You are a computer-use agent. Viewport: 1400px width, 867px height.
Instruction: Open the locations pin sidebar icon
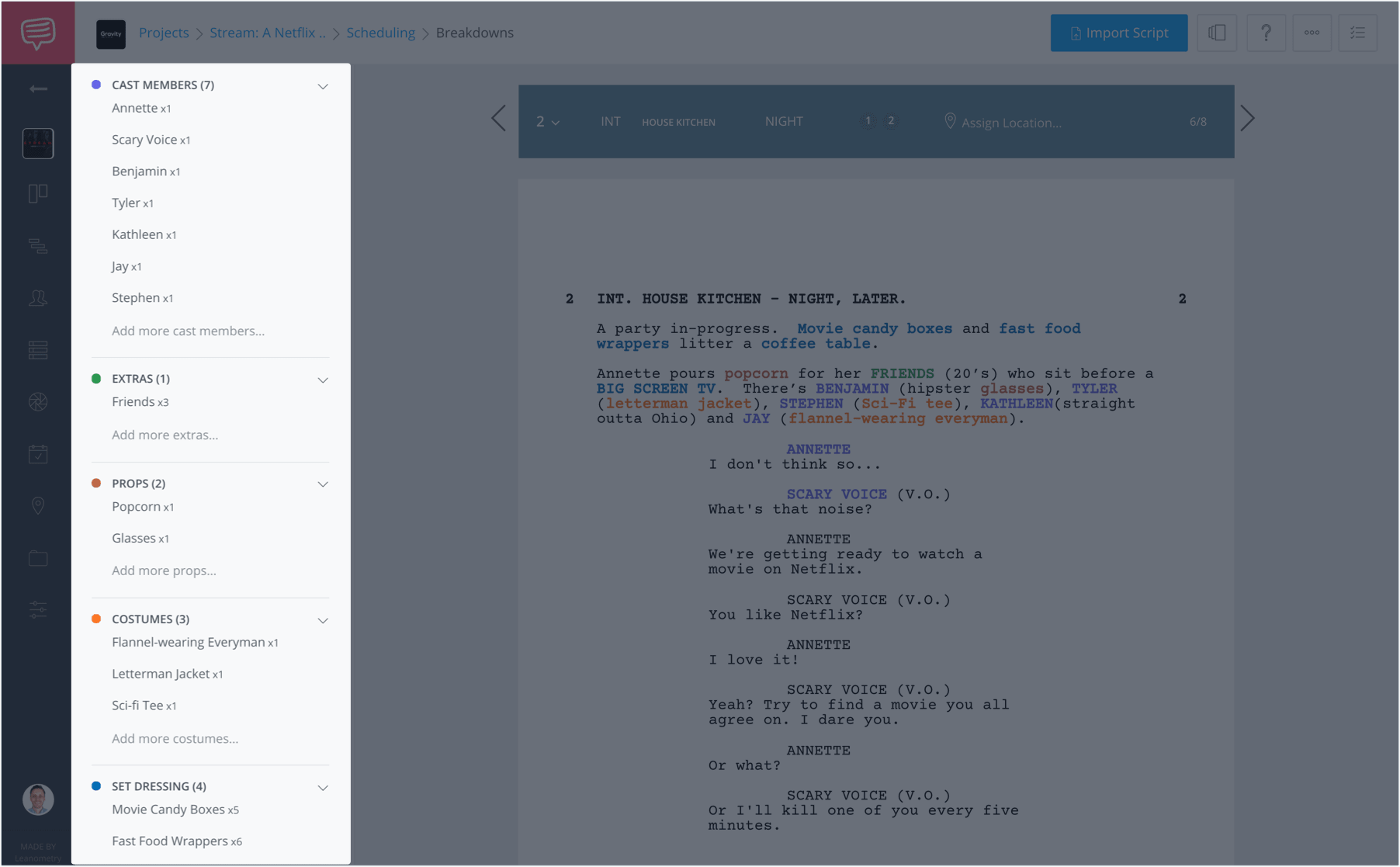[x=38, y=506]
